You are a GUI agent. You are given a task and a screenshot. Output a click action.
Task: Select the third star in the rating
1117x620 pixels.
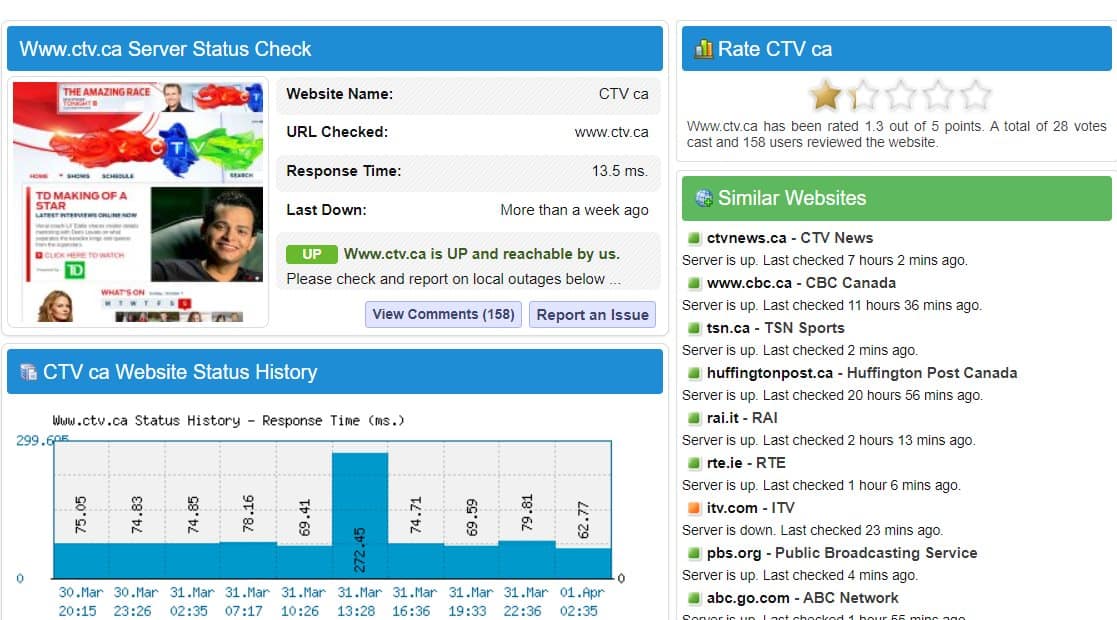900,96
